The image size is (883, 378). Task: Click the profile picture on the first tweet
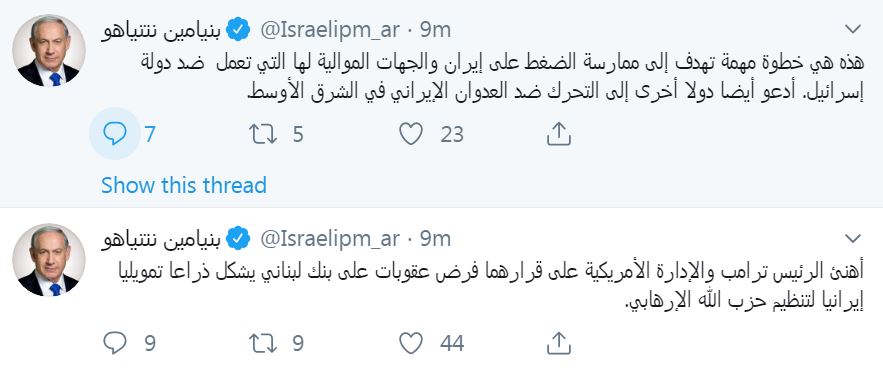point(49,51)
